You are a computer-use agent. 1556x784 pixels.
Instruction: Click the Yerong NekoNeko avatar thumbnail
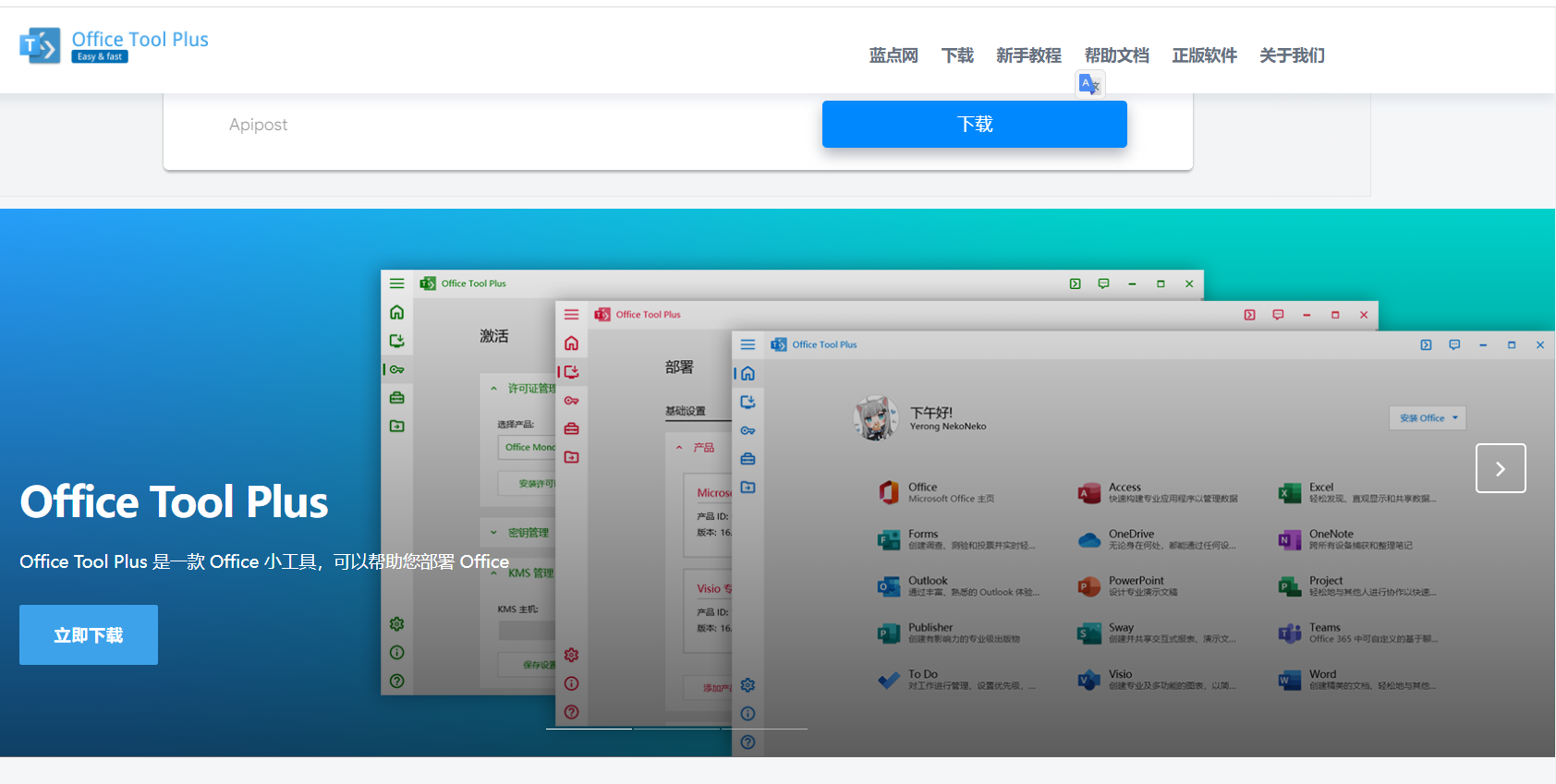pyautogui.click(x=875, y=418)
